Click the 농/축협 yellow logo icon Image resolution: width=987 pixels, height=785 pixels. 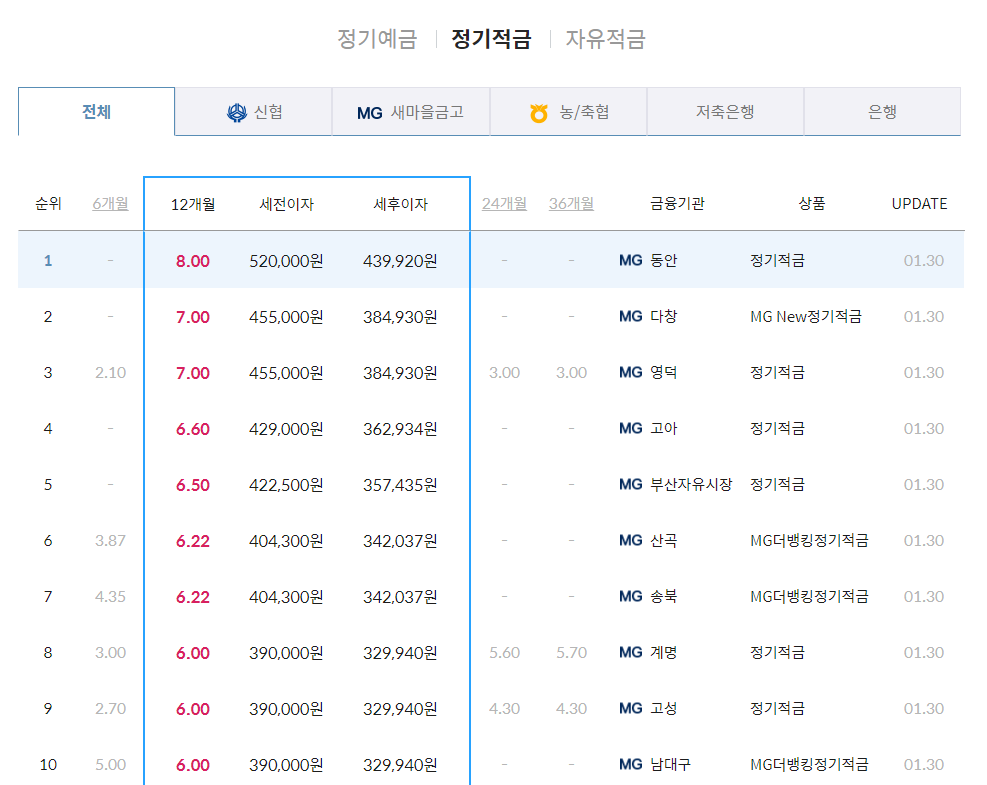(539, 113)
